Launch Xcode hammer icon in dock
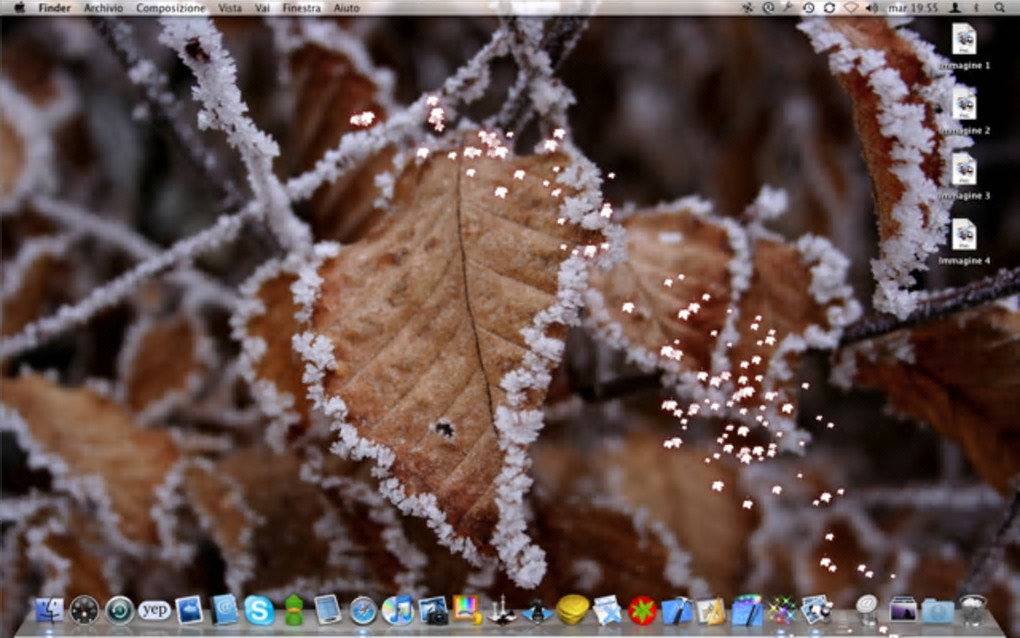This screenshot has height=638, width=1020. [x=677, y=611]
